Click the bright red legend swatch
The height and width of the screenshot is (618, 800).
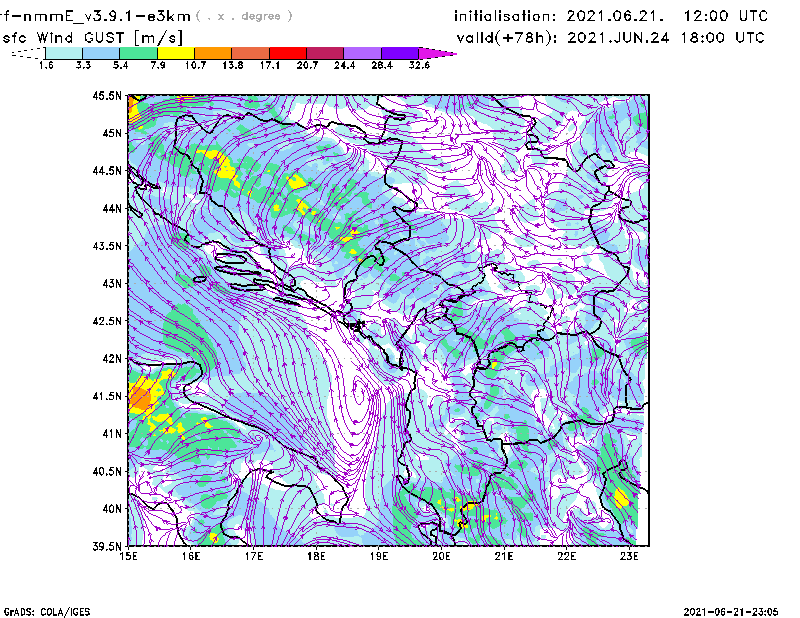[x=288, y=53]
